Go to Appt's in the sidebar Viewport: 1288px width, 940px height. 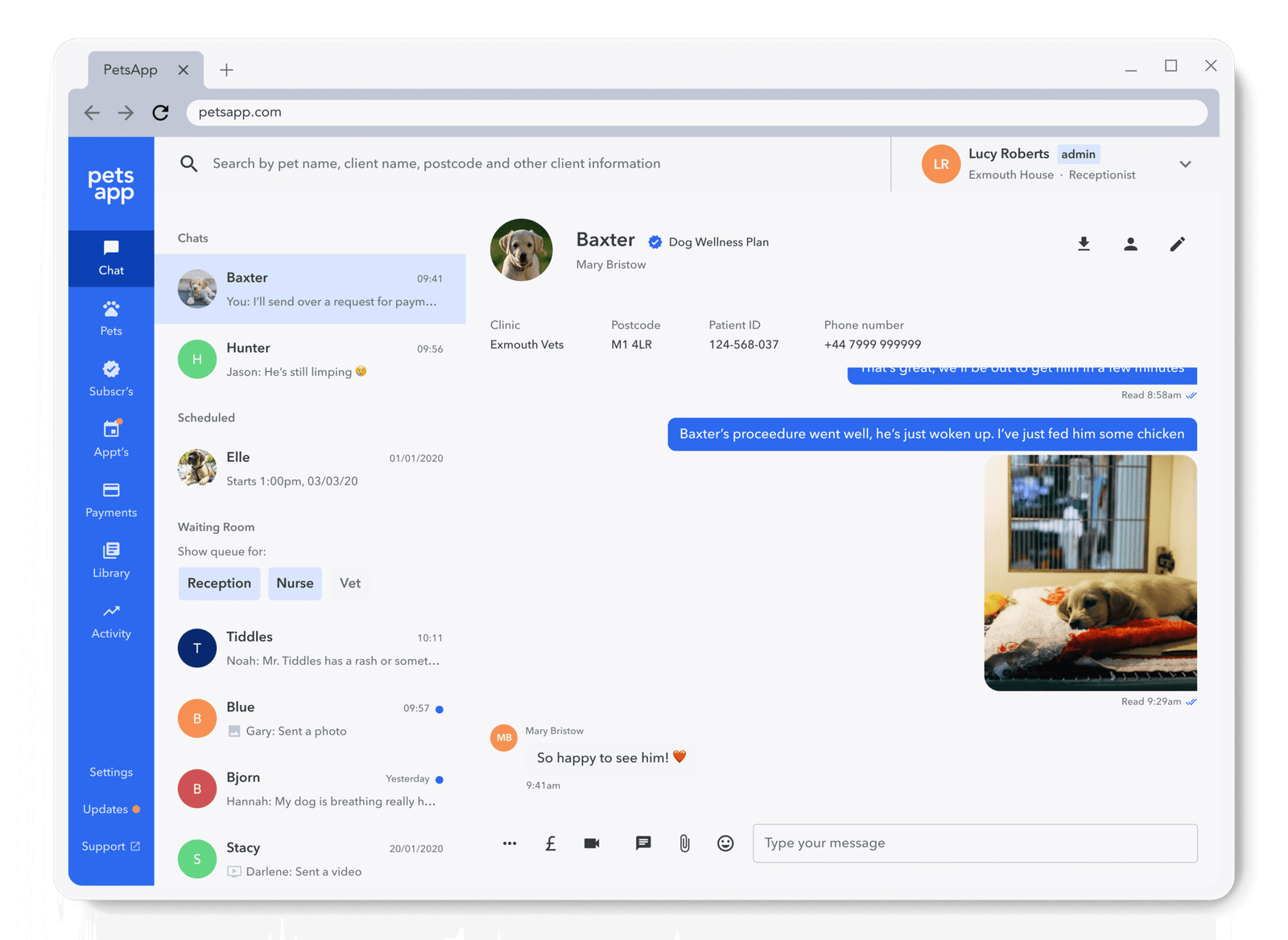[111, 439]
